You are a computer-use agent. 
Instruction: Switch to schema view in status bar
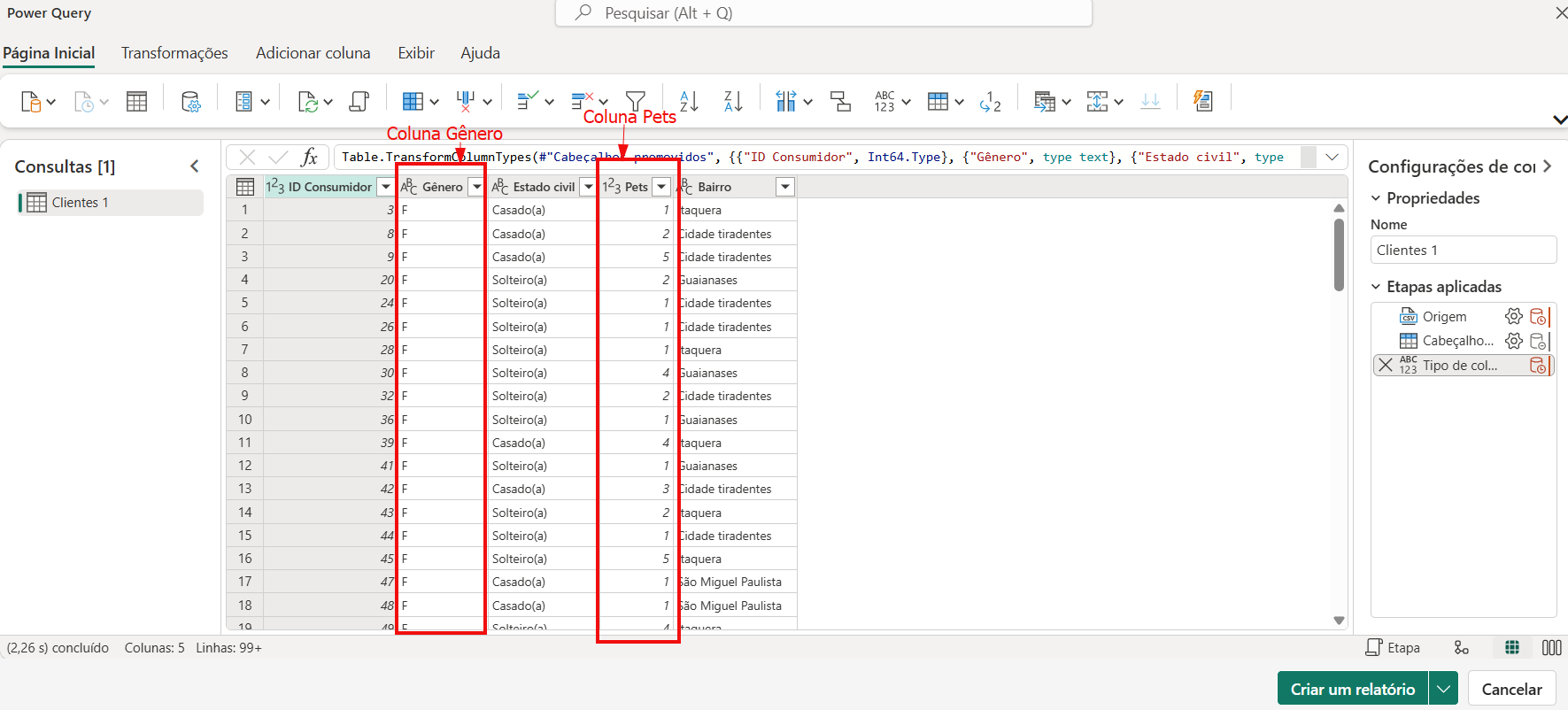[1551, 648]
